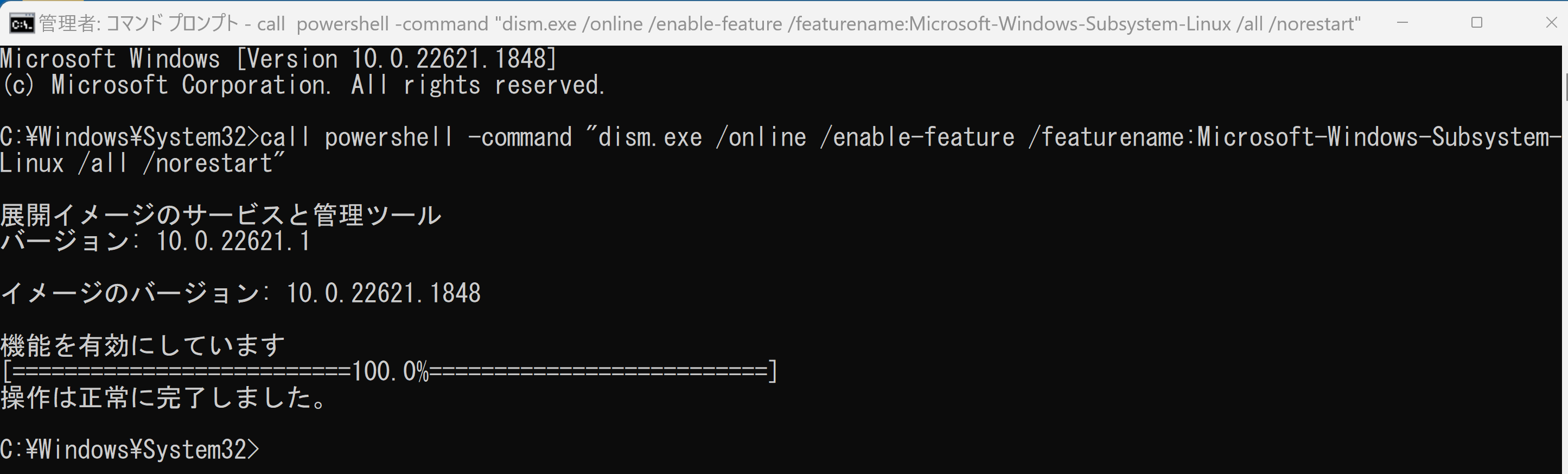Click the イメージのバージョン line
The width and height of the screenshot is (1568, 474).
(x=240, y=293)
